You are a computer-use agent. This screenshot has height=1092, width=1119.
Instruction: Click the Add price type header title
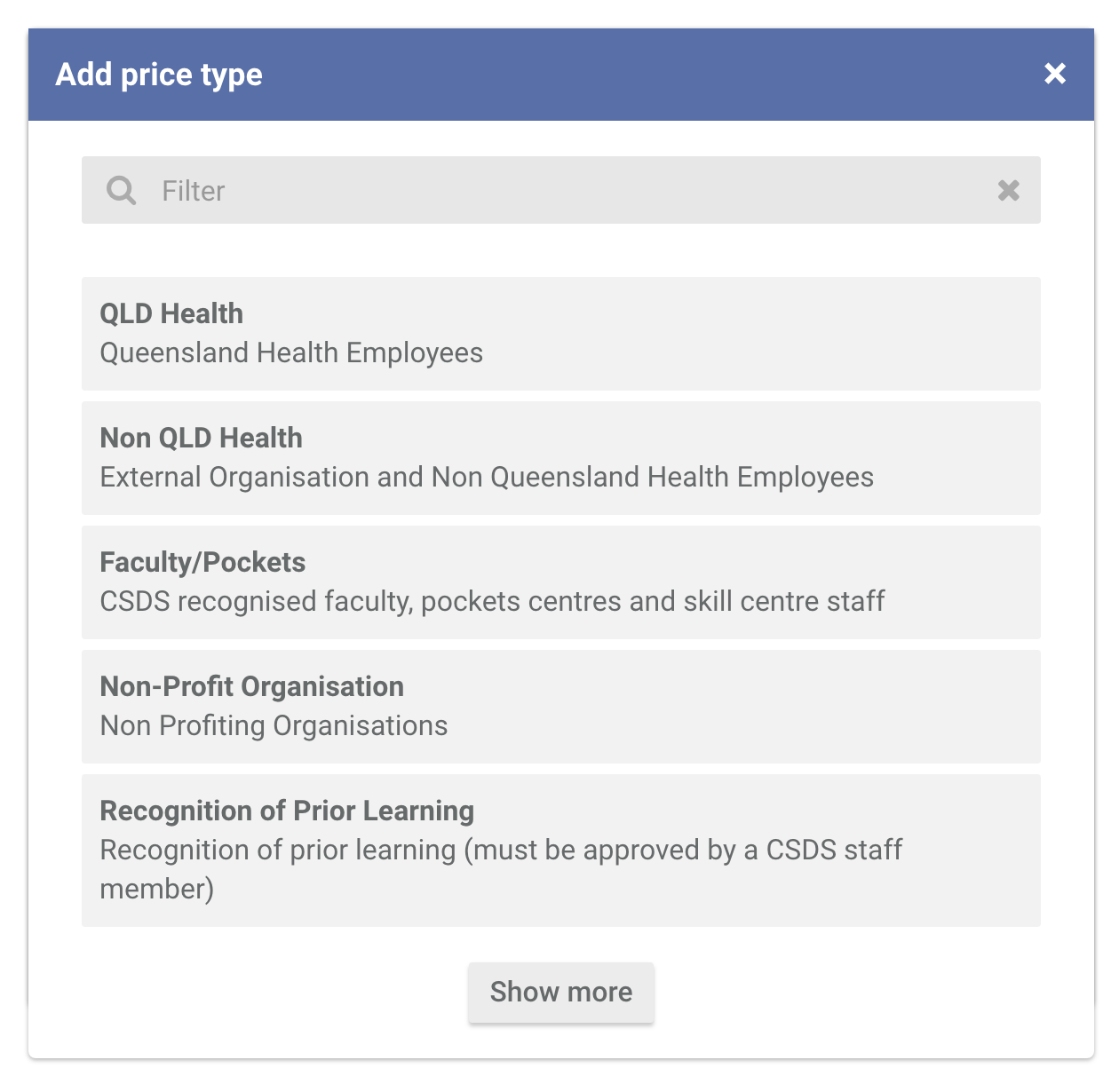point(159,75)
